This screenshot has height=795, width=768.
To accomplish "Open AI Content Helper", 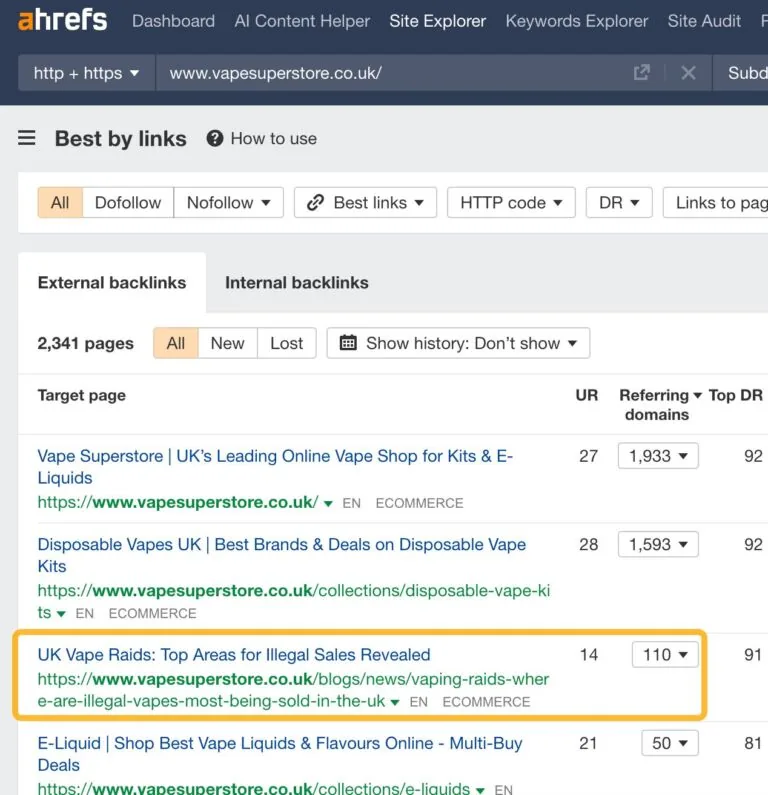I will click(x=302, y=21).
